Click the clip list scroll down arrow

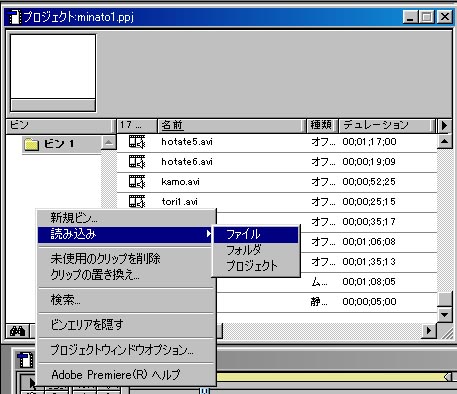point(445,314)
